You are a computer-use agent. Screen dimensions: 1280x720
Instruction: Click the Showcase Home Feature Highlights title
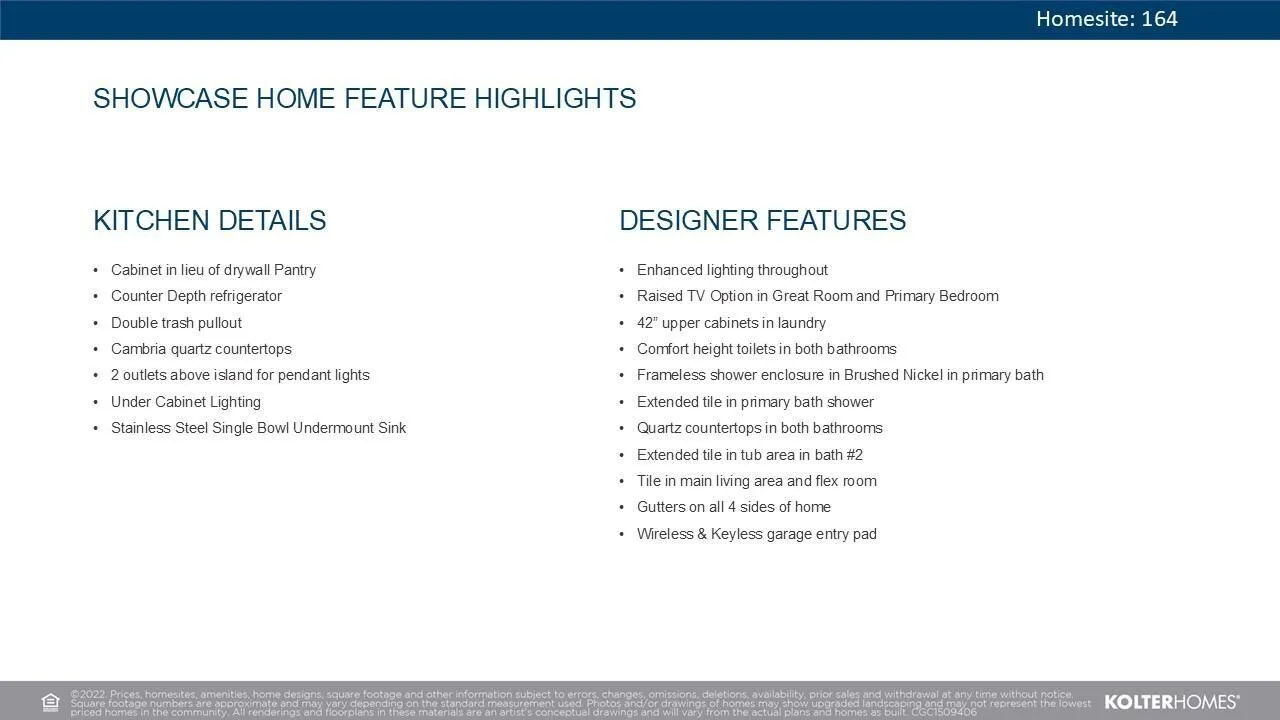364,99
